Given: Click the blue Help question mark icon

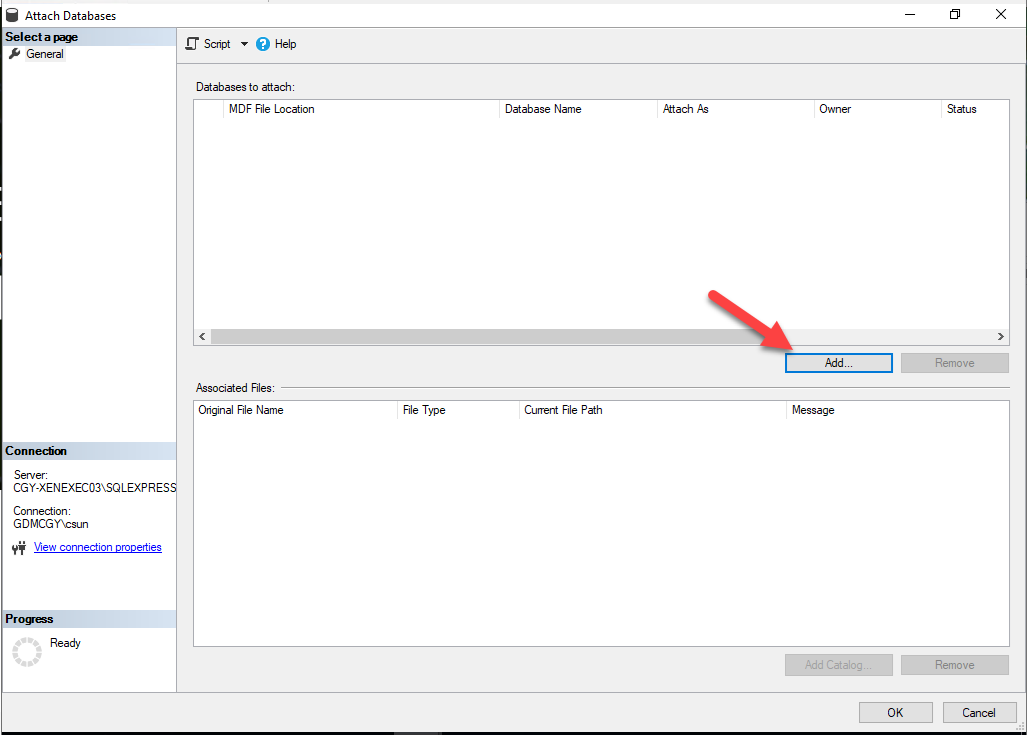Looking at the screenshot, I should [x=264, y=44].
